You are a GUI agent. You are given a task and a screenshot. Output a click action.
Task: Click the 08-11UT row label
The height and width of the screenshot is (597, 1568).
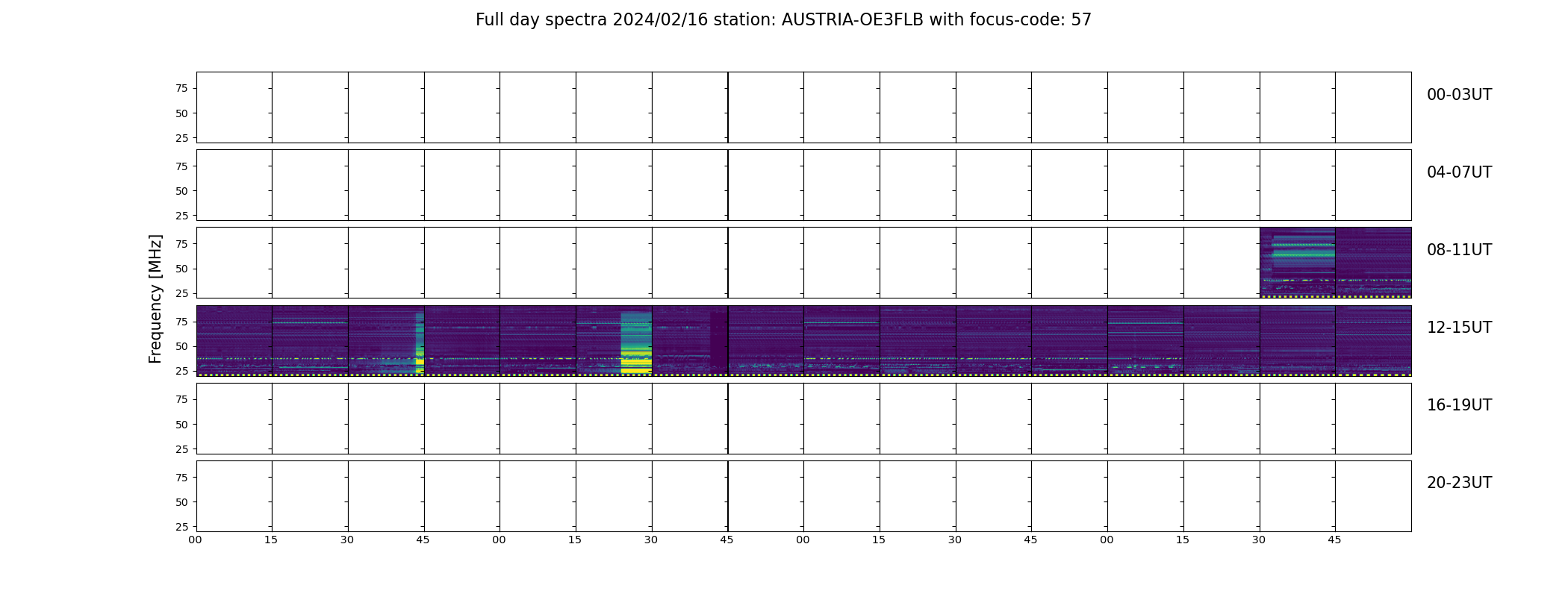tap(1459, 250)
